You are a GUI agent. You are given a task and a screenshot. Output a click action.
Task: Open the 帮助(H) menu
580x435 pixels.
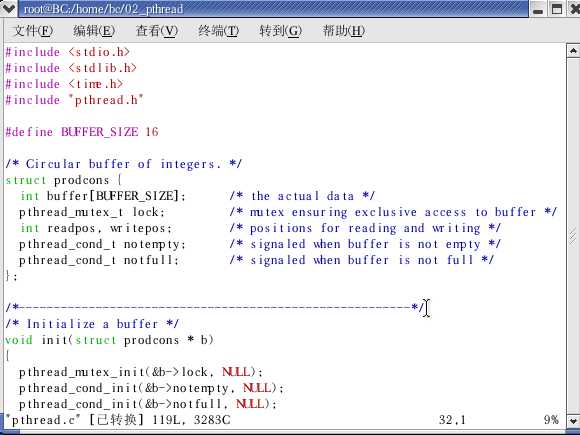click(x=344, y=31)
